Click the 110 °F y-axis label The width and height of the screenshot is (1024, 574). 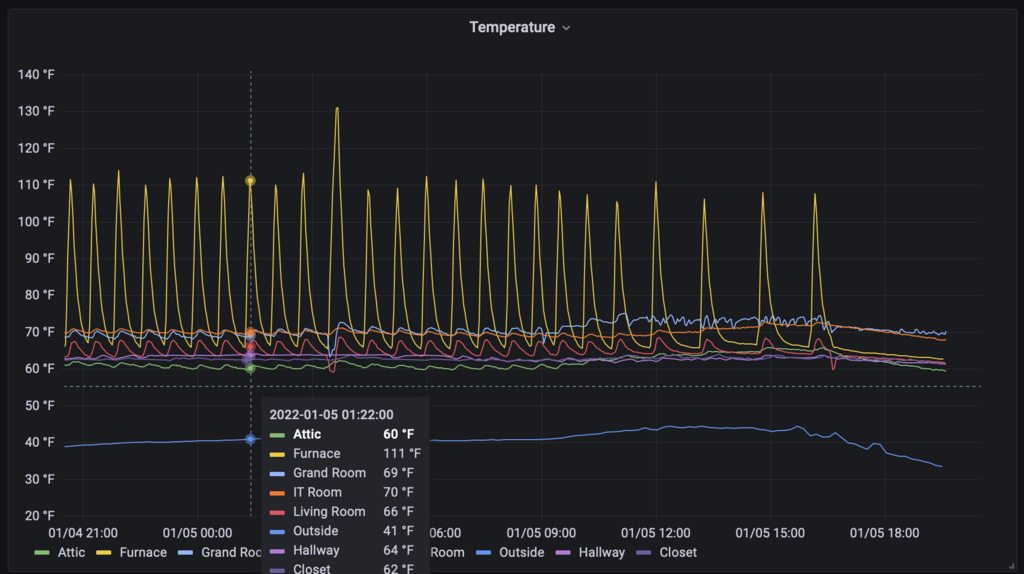click(x=36, y=185)
